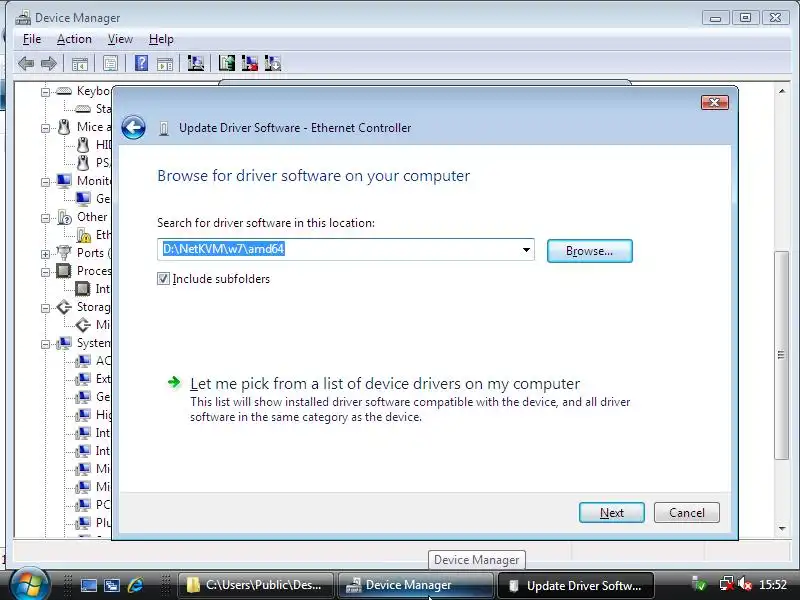
Task: Click the Disable down-arrow toolbar icon
Action: pyautogui.click(x=273, y=63)
